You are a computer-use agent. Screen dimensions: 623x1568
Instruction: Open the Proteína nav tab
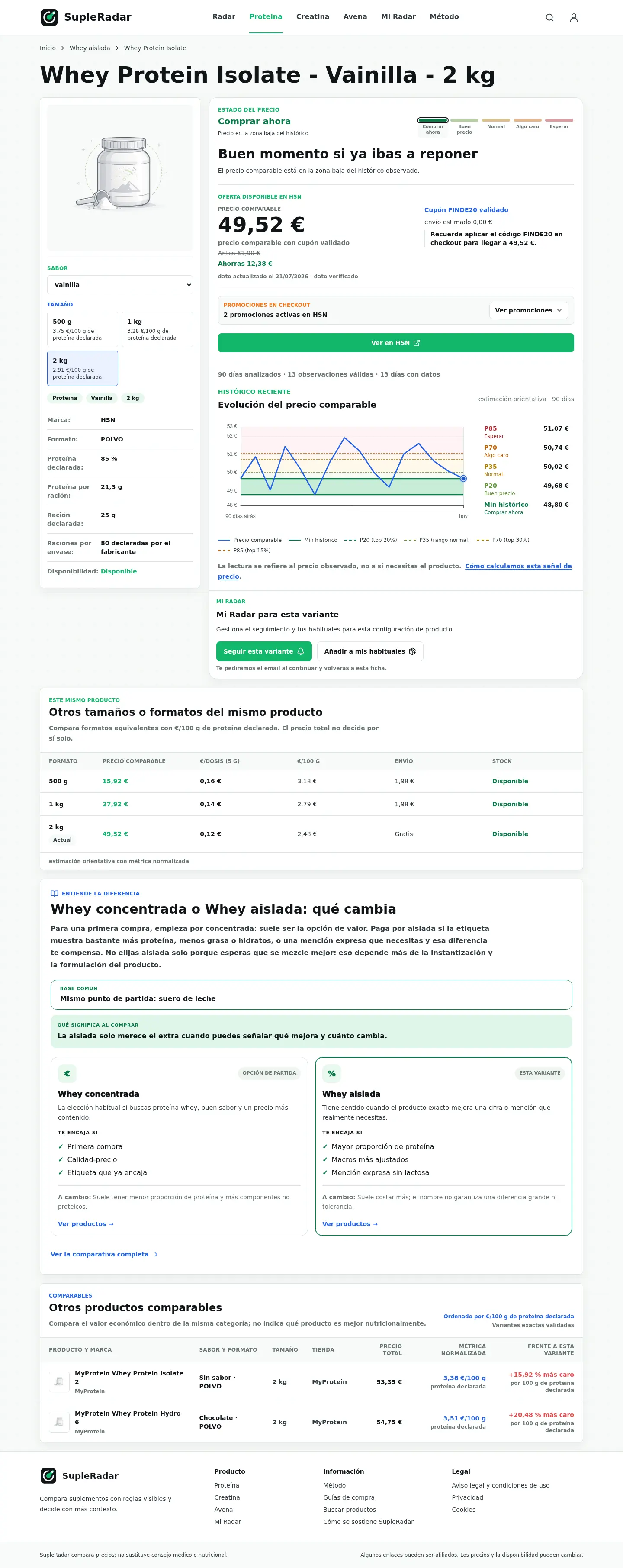(x=266, y=17)
